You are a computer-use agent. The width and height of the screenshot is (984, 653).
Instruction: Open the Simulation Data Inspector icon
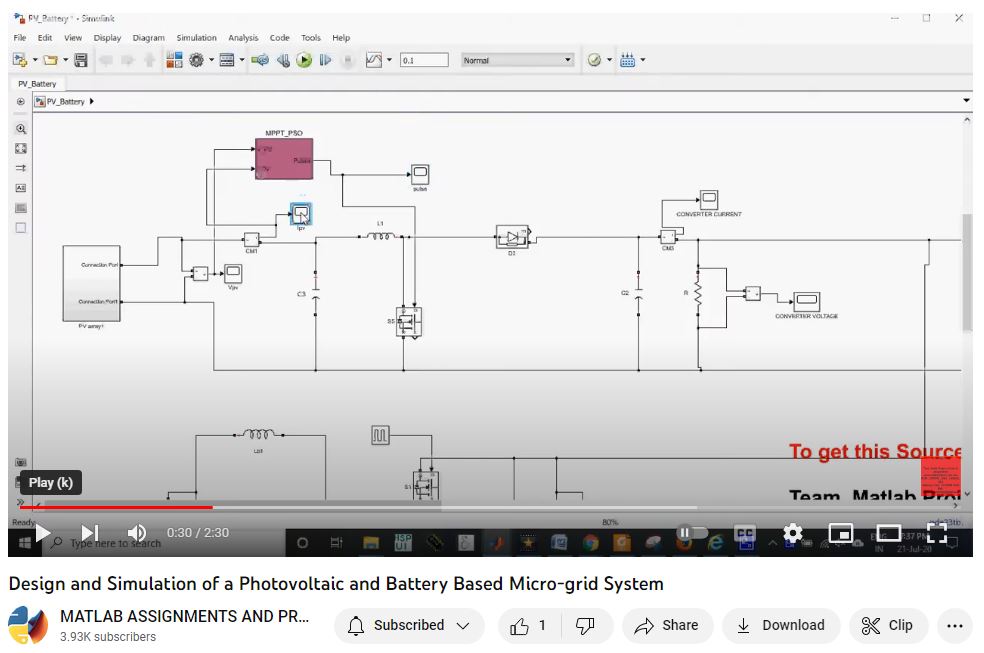pyautogui.click(x=373, y=60)
